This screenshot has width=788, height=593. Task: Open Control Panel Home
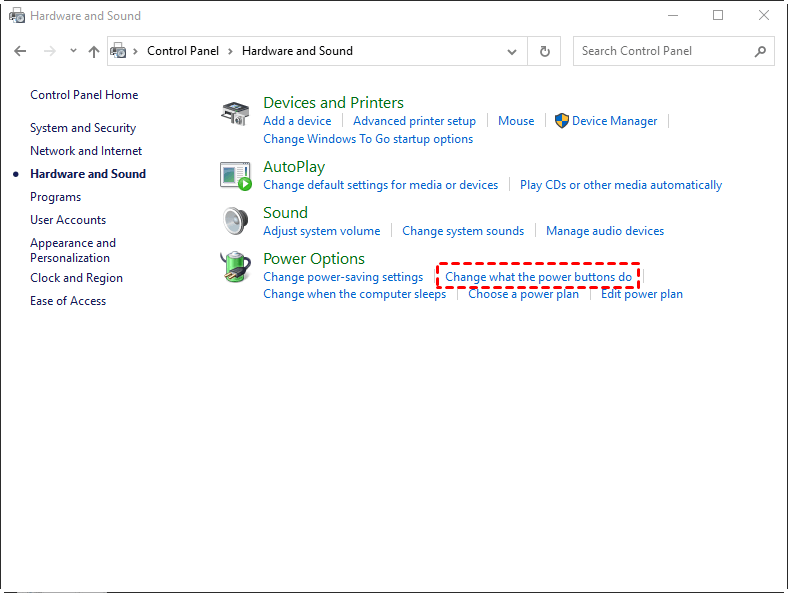pyautogui.click(x=84, y=95)
